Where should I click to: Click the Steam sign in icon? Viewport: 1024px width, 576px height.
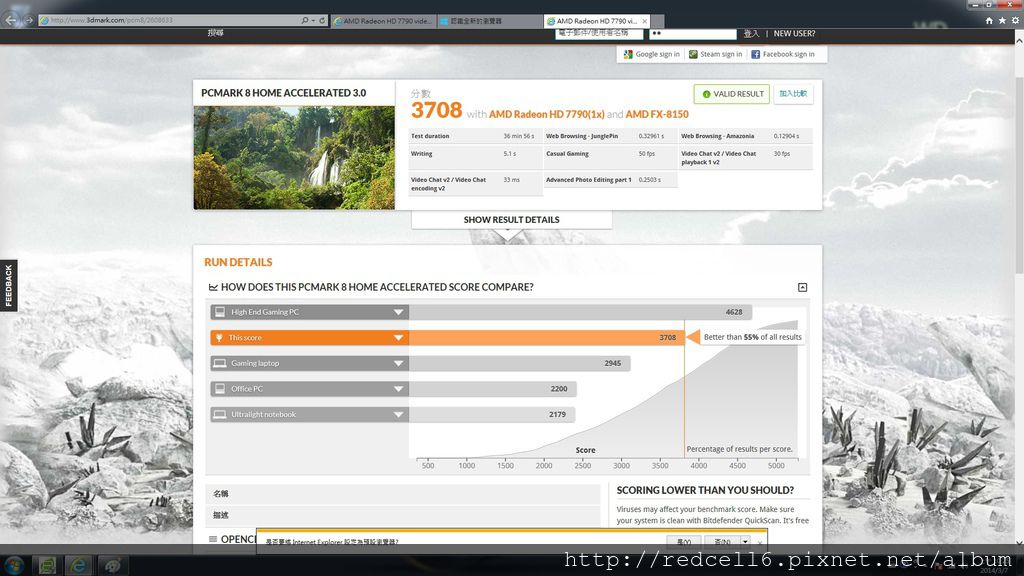[x=693, y=54]
